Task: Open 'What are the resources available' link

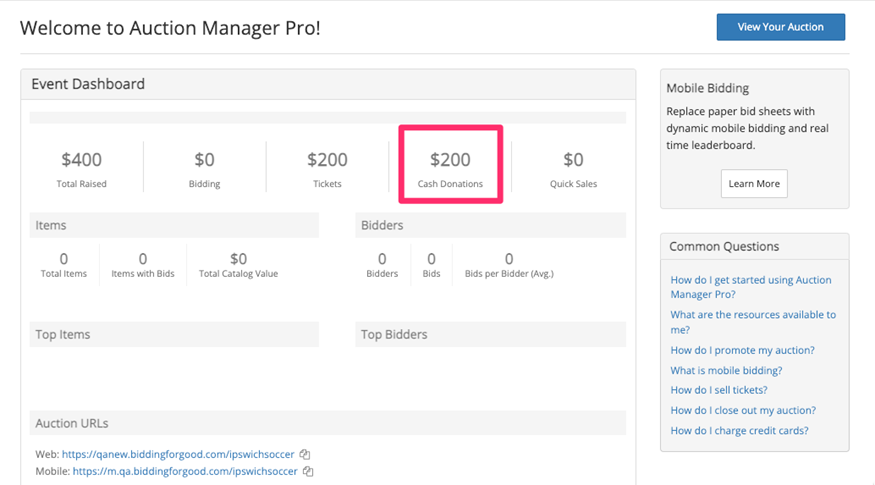Action: 753,322
